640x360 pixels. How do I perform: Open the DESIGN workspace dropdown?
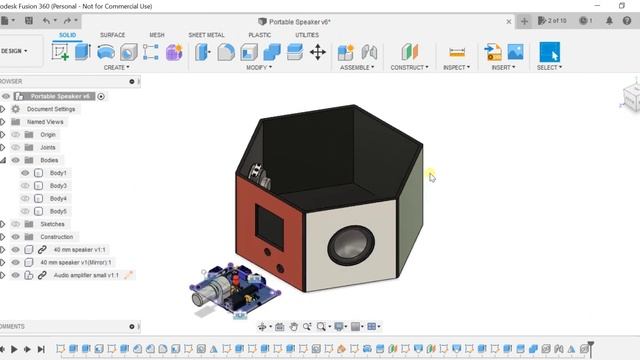click(x=15, y=51)
